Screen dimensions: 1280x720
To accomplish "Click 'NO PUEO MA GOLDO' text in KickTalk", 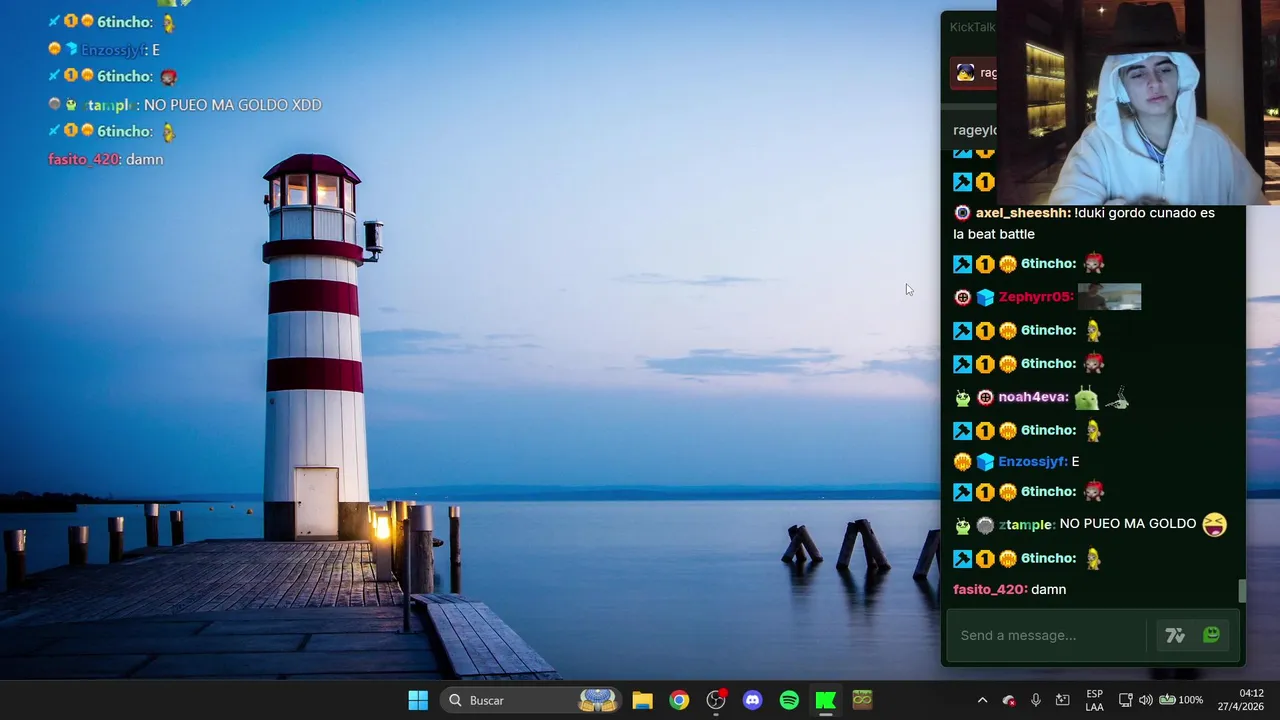I will click(1128, 523).
